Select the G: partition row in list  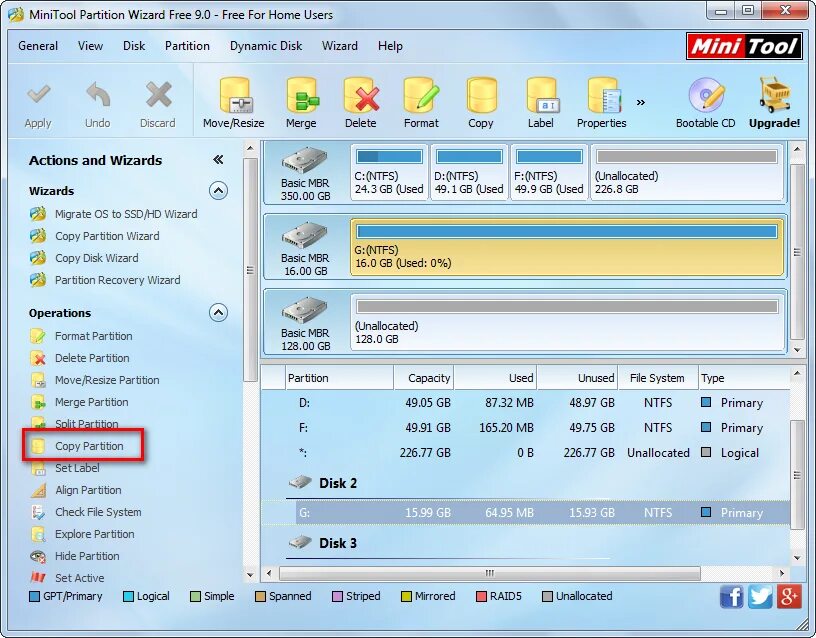(x=526, y=513)
